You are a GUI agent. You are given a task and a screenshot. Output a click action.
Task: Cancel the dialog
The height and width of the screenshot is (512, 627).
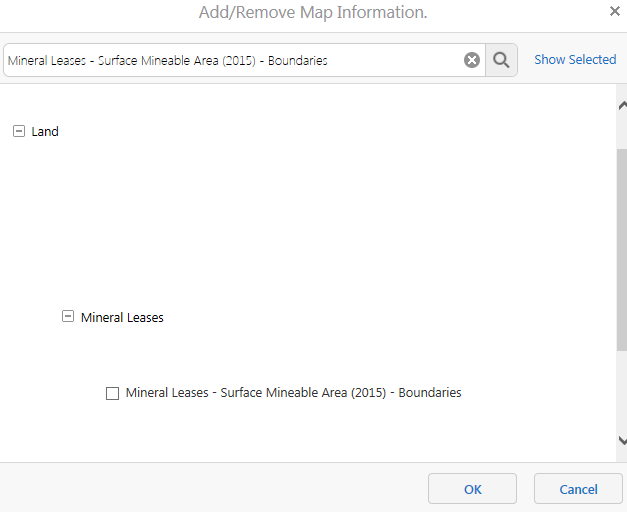click(x=578, y=489)
